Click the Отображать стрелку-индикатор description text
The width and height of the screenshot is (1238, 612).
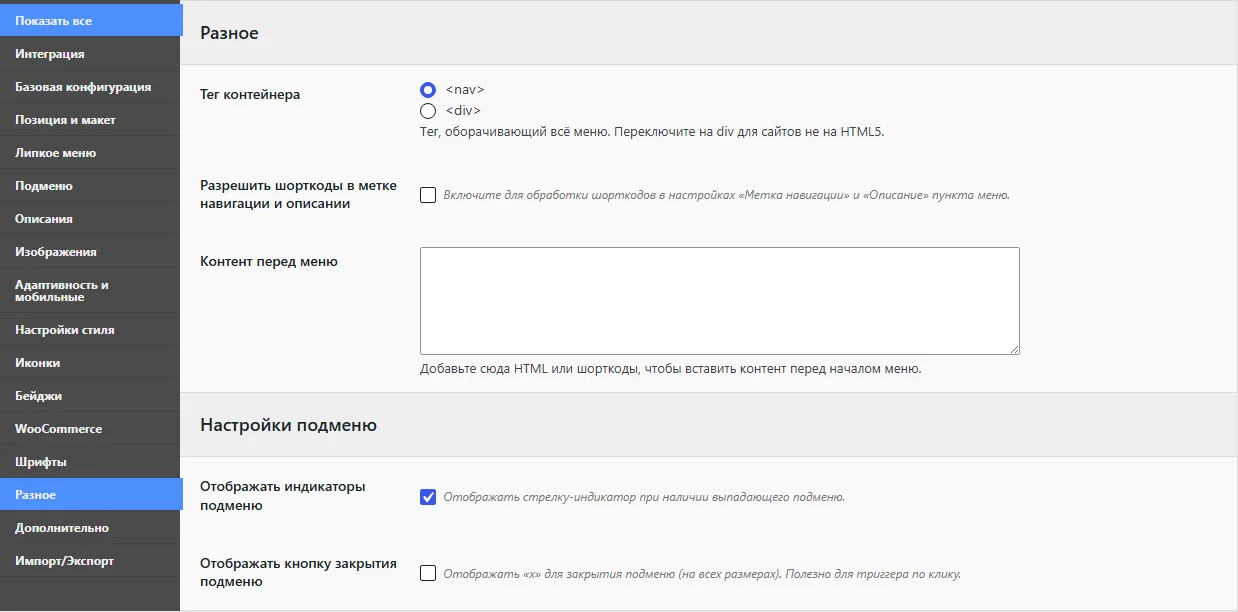pyautogui.click(x=644, y=497)
